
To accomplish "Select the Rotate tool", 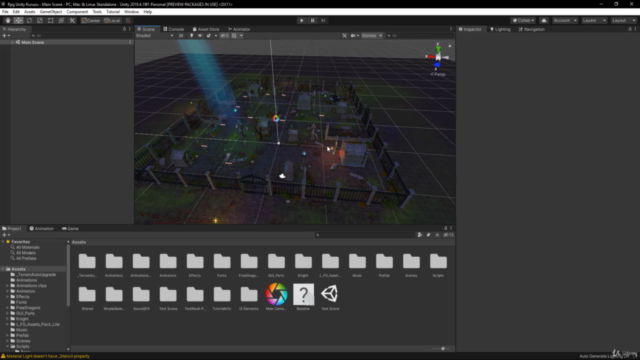I will tap(29, 20).
